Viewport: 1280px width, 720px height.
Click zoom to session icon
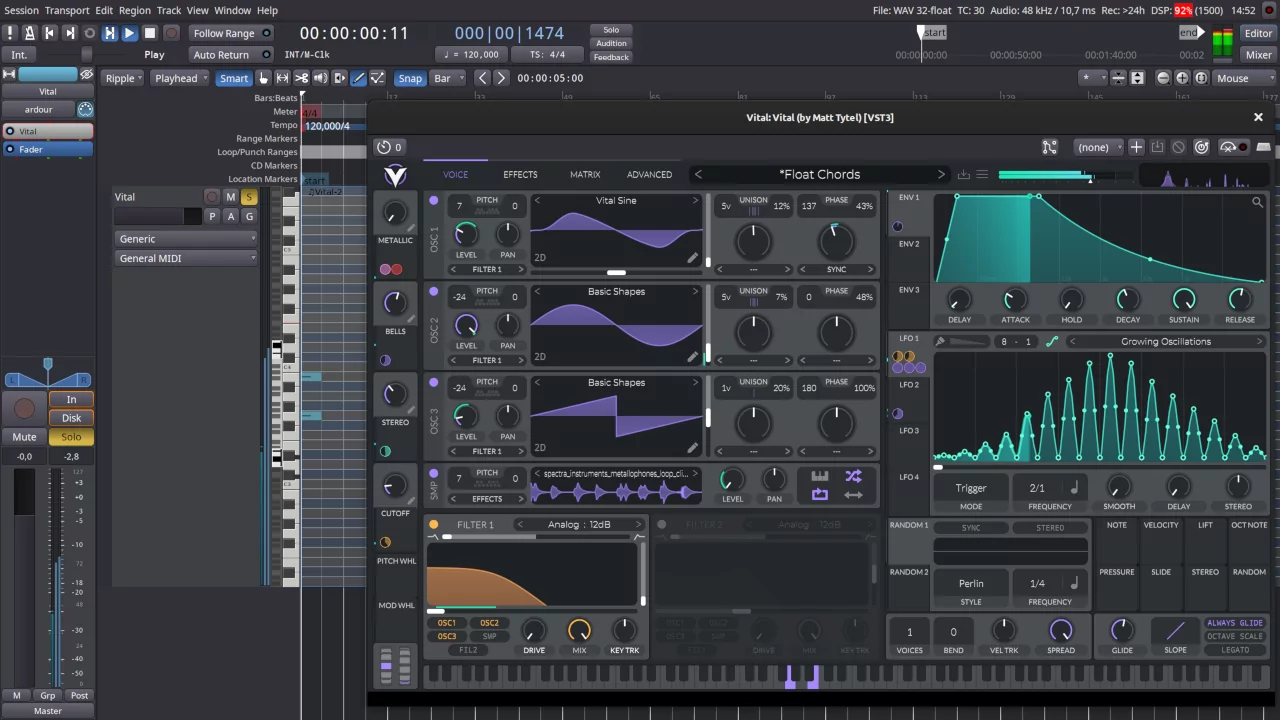tap(1201, 78)
